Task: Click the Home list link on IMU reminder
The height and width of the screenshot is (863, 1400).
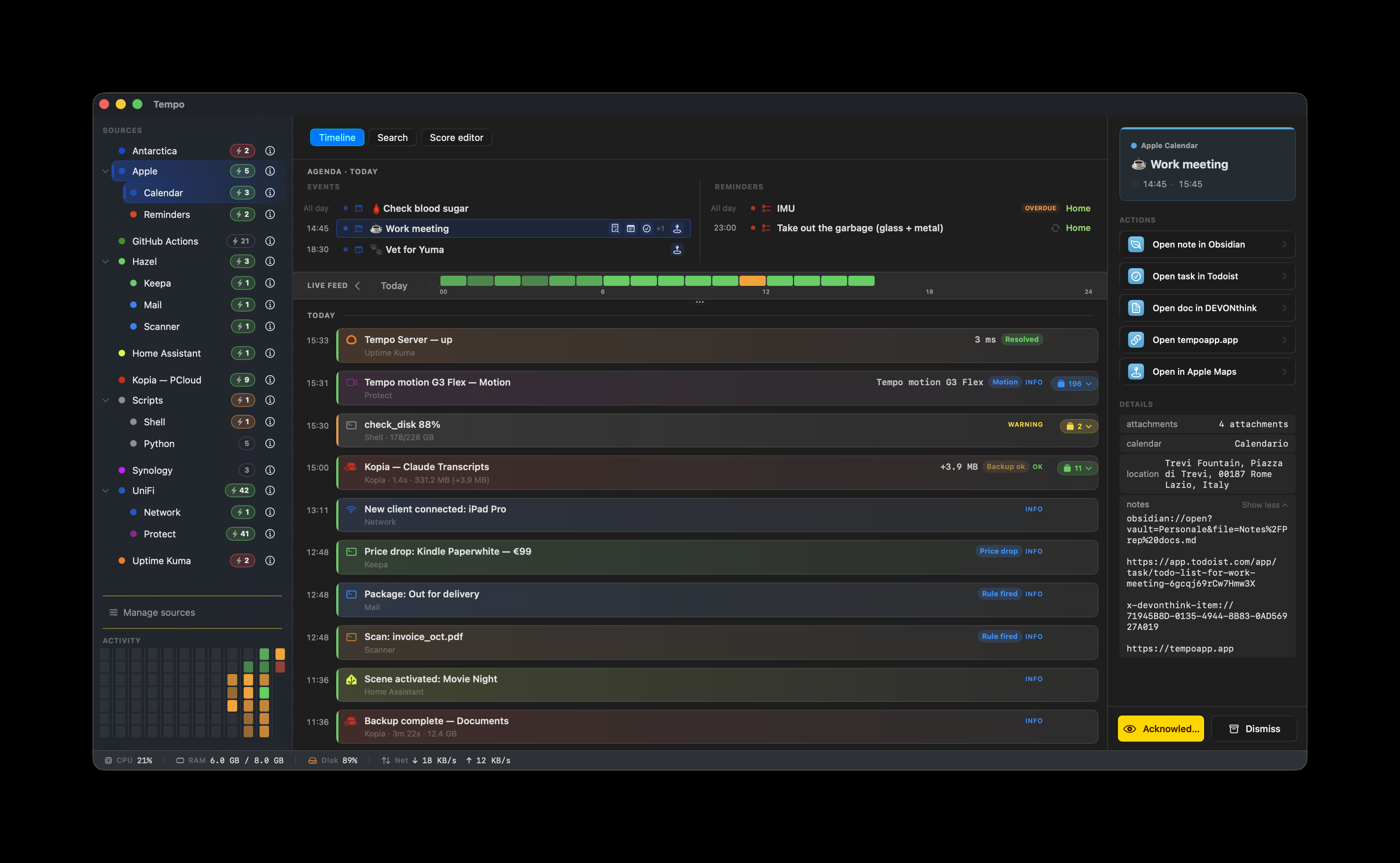Action: coord(1078,208)
